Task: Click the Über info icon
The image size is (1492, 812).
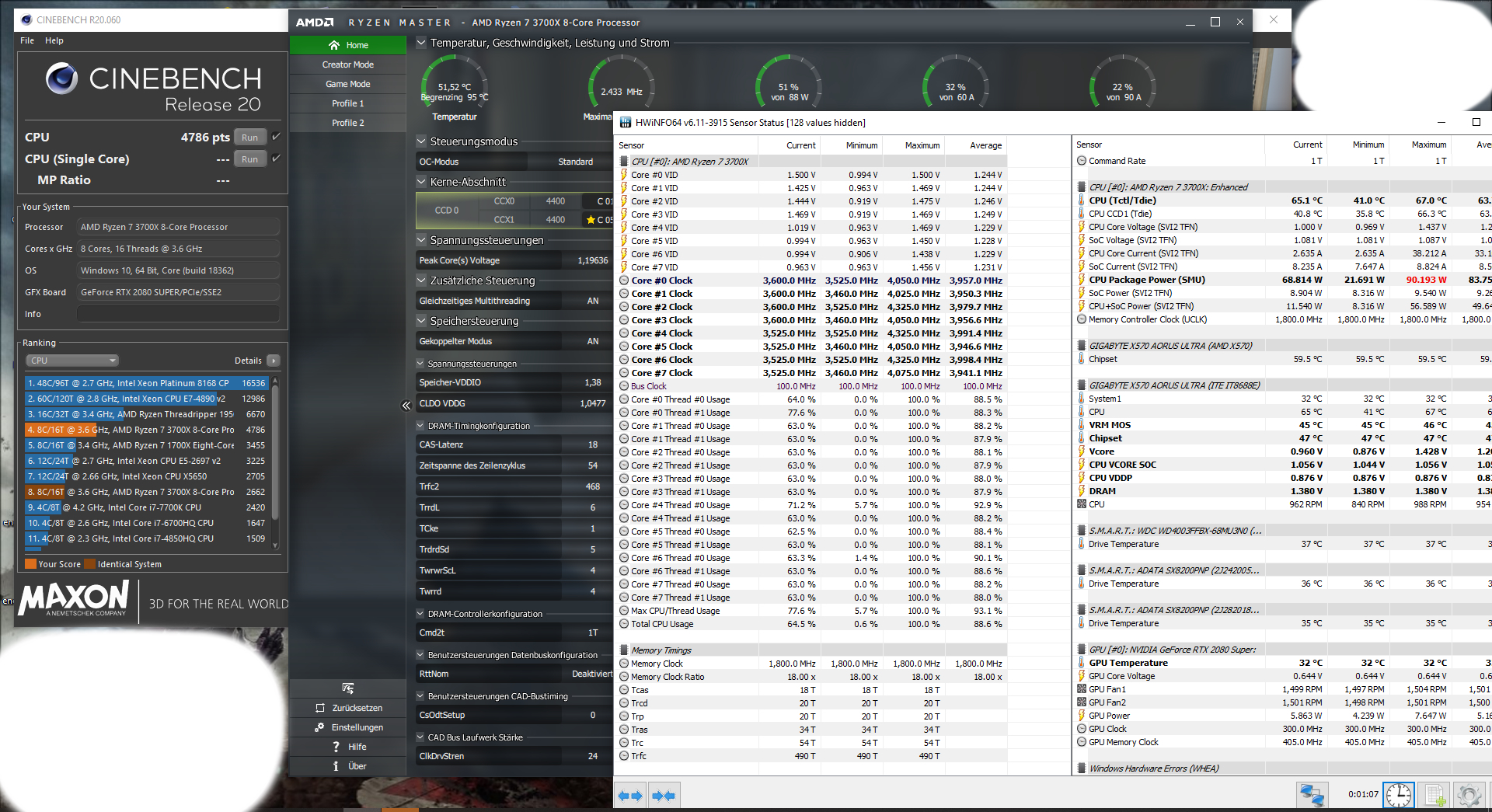Action: point(336,766)
